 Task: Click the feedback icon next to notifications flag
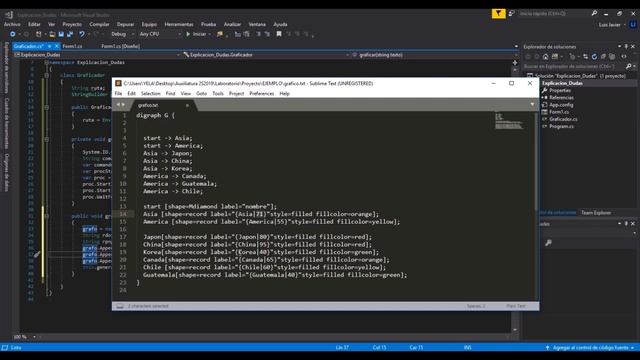(511, 14)
